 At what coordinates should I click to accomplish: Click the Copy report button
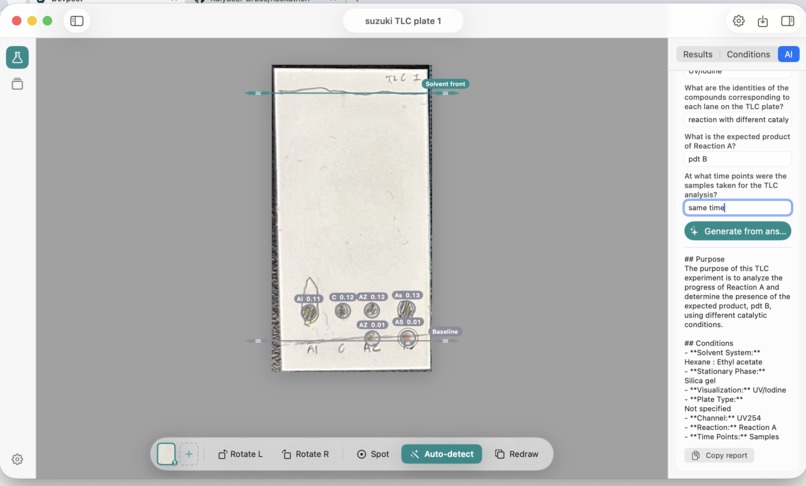click(719, 456)
